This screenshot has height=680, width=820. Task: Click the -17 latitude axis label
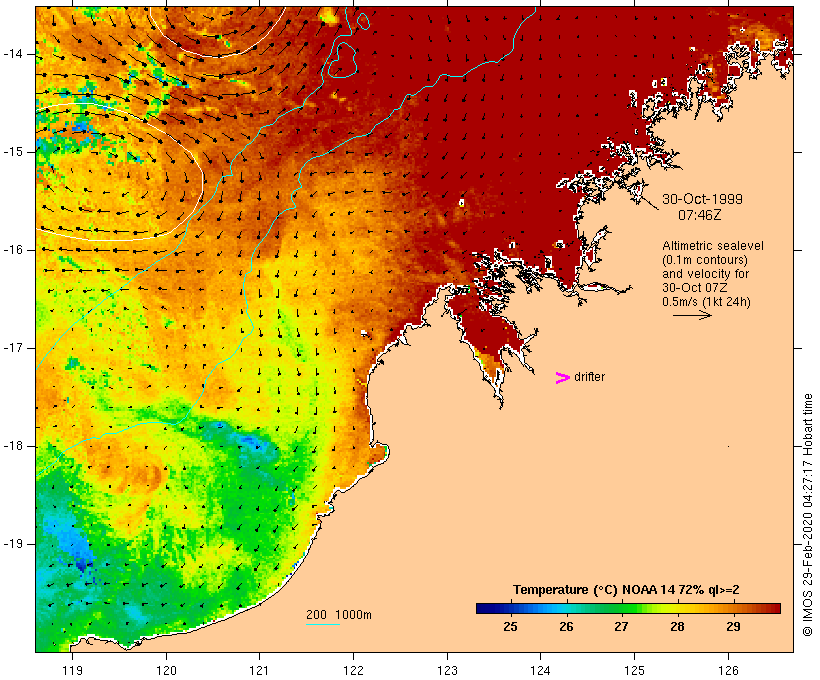coord(13,348)
